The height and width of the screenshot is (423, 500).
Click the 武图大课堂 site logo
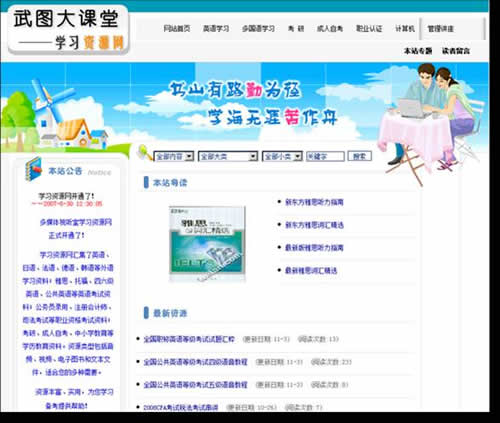pos(68,30)
